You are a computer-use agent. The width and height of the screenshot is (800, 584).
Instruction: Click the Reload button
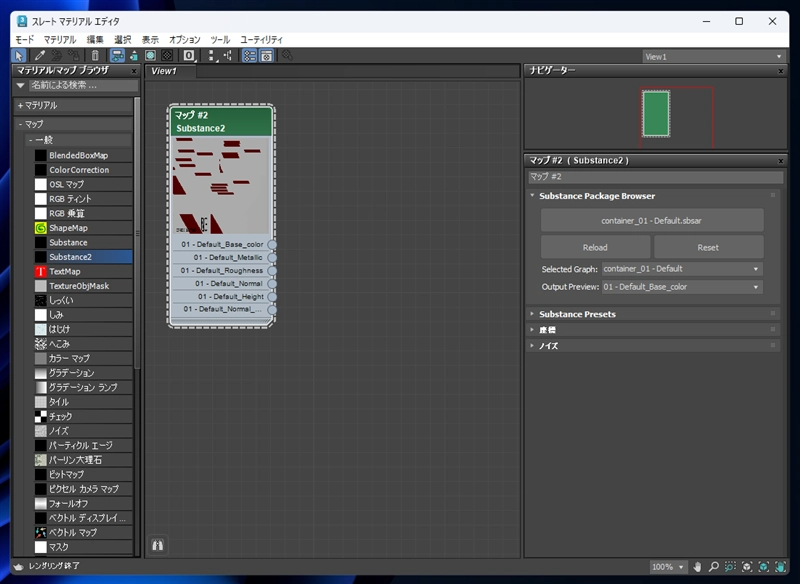(x=595, y=247)
